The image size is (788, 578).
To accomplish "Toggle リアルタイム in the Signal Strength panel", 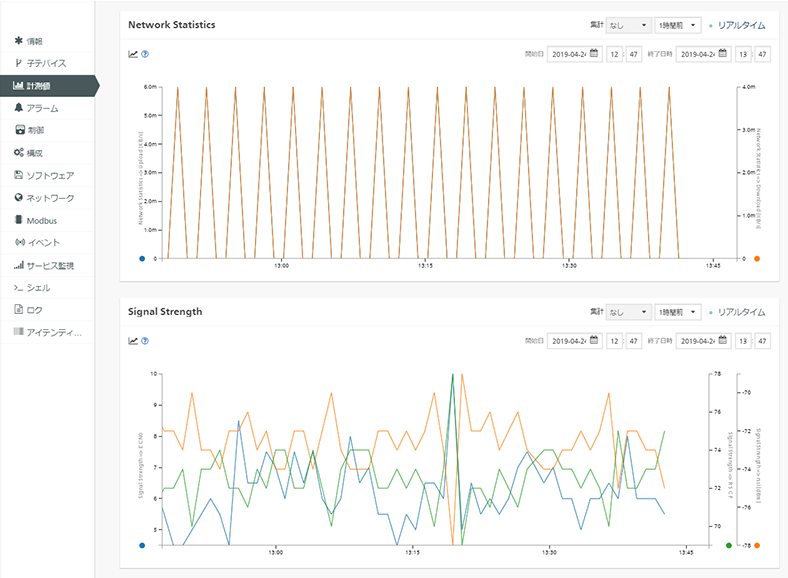I will tap(737, 313).
